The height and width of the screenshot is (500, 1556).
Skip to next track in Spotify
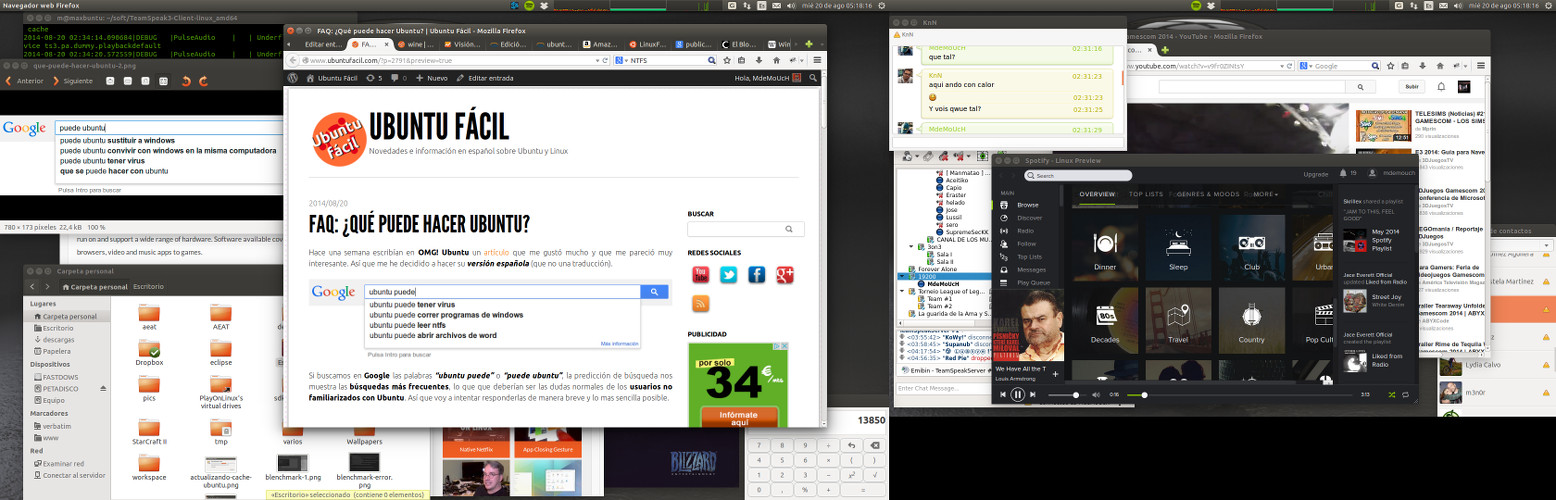(x=1031, y=395)
